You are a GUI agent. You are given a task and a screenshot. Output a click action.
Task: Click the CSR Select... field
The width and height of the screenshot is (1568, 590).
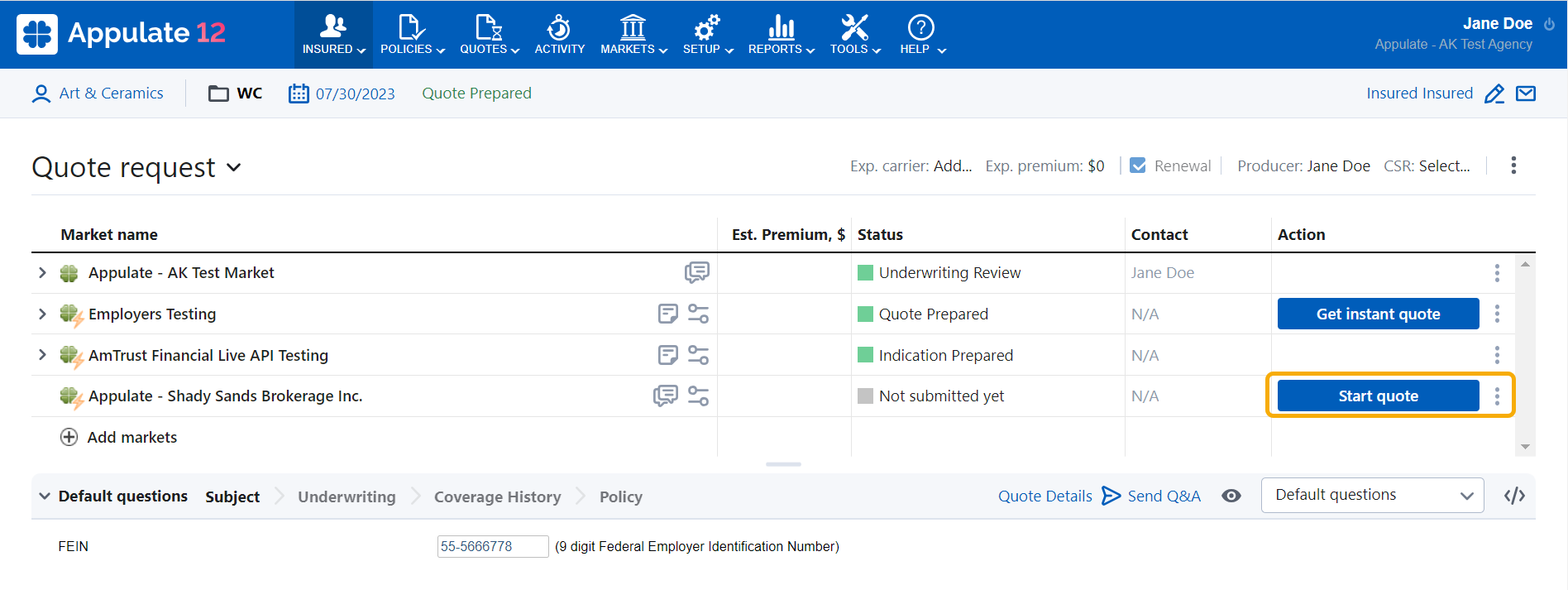[x=1444, y=166]
